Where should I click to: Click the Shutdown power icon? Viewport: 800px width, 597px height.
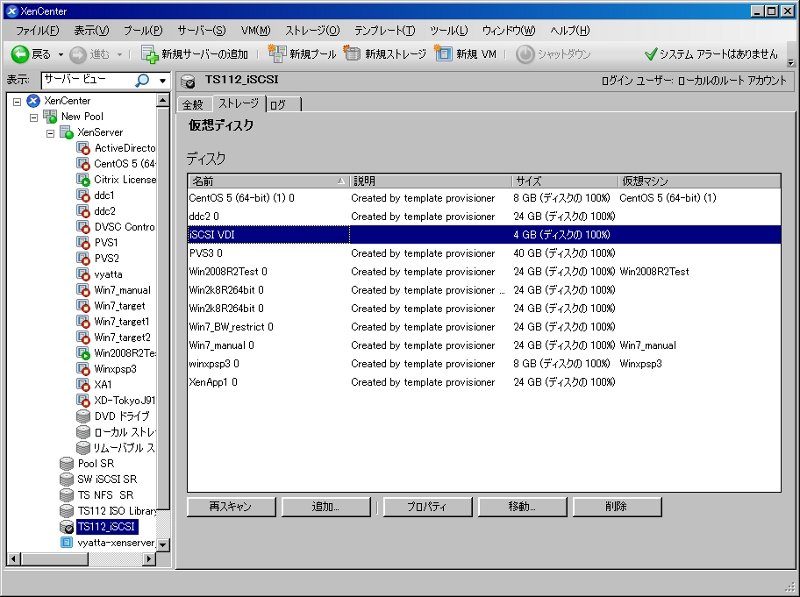525,54
